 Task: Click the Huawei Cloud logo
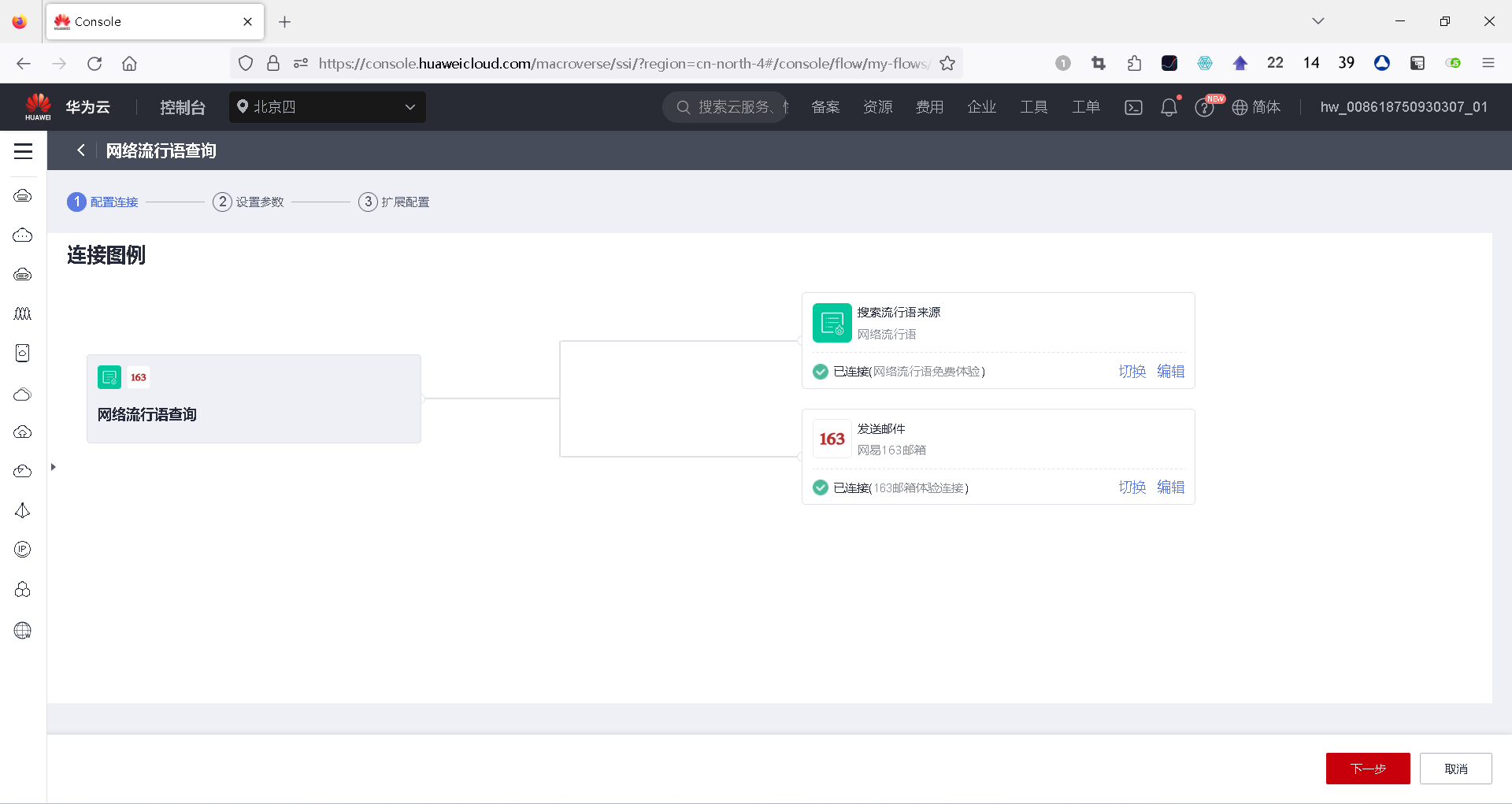[x=38, y=106]
